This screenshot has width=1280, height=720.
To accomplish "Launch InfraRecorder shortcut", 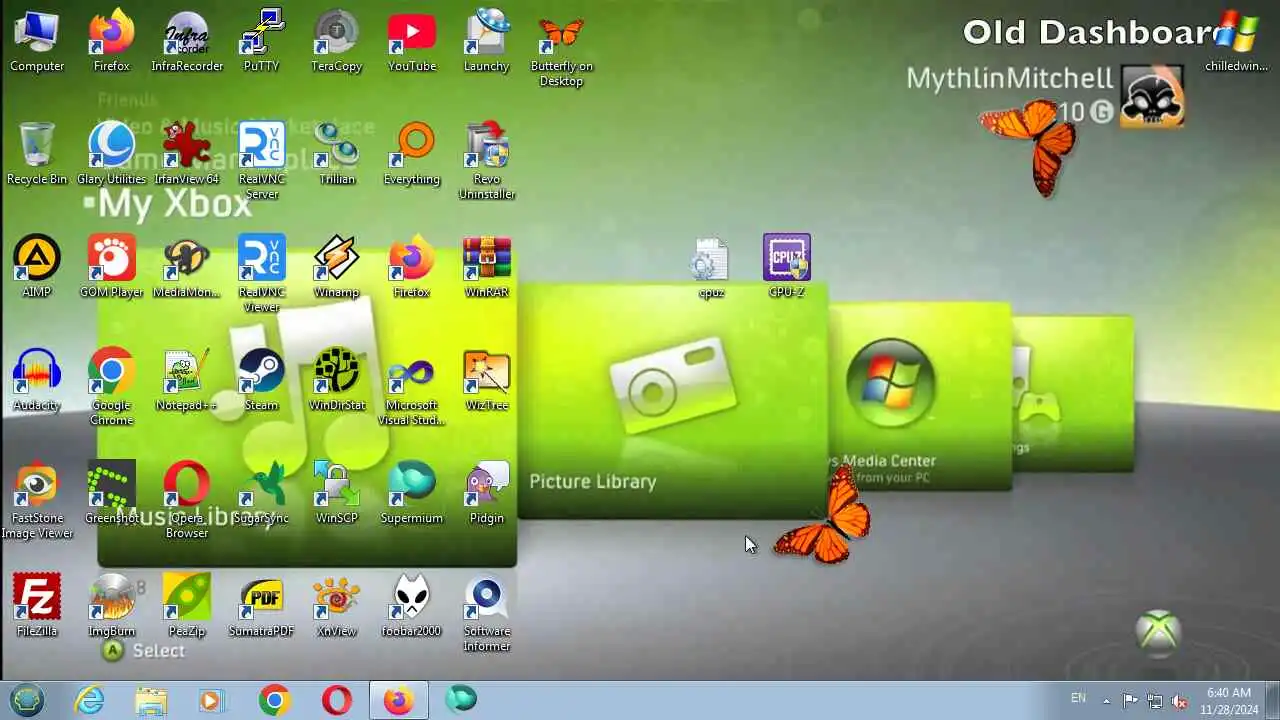I will pos(187,42).
